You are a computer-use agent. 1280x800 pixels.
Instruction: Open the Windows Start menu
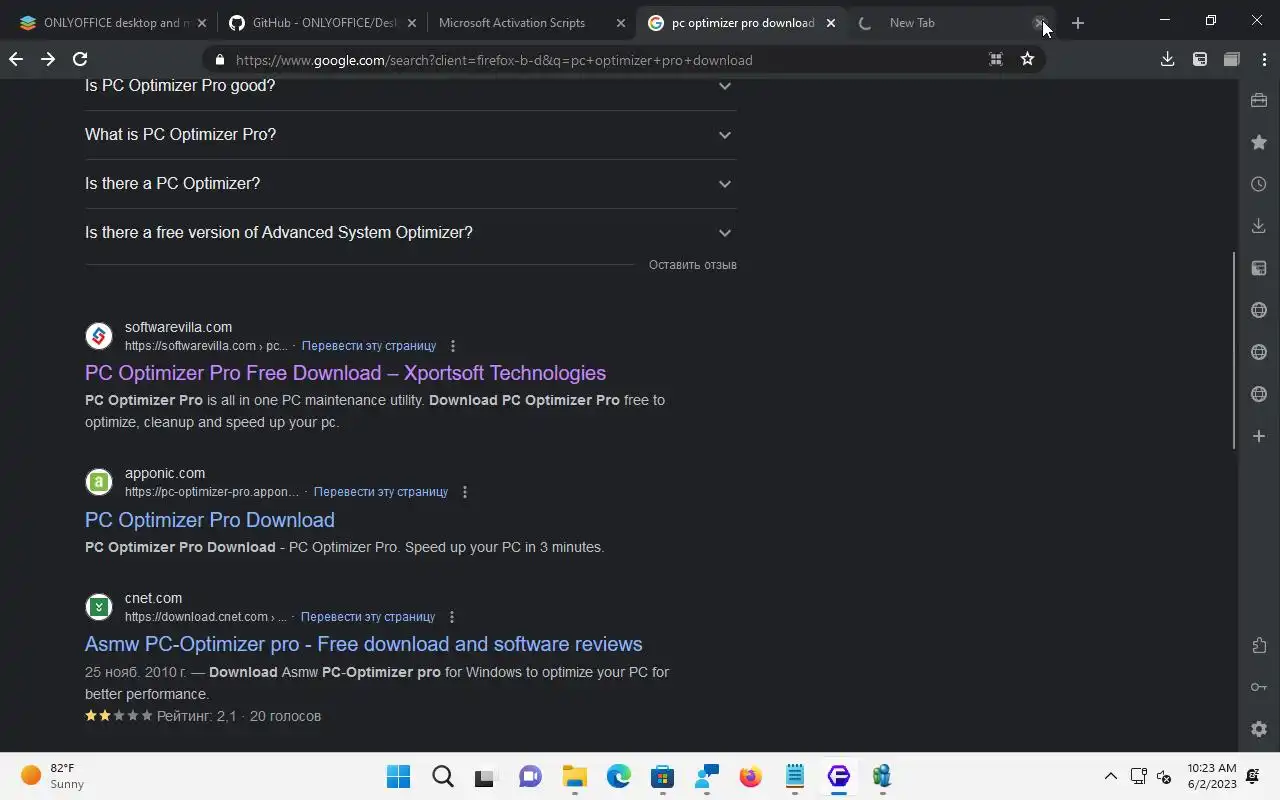click(x=398, y=776)
